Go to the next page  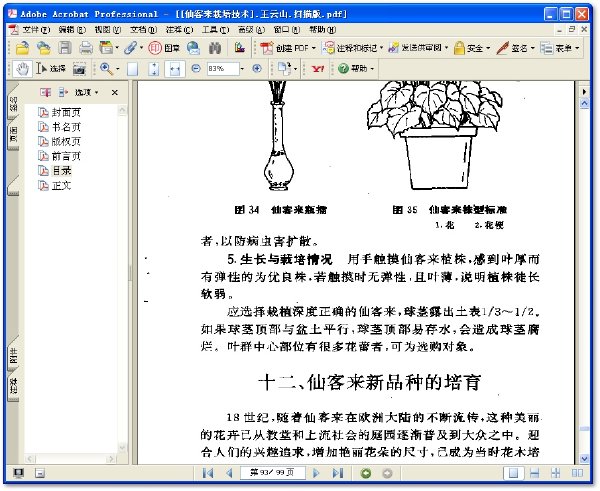coord(316,473)
